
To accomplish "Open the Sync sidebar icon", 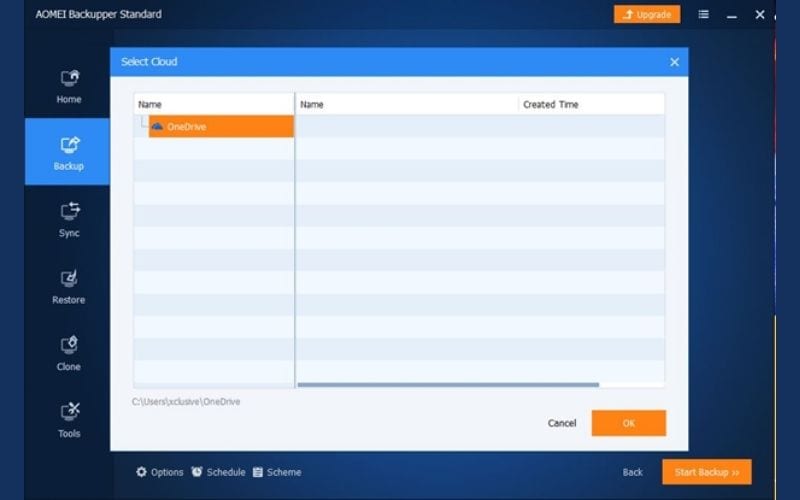I will pyautogui.click(x=69, y=211).
